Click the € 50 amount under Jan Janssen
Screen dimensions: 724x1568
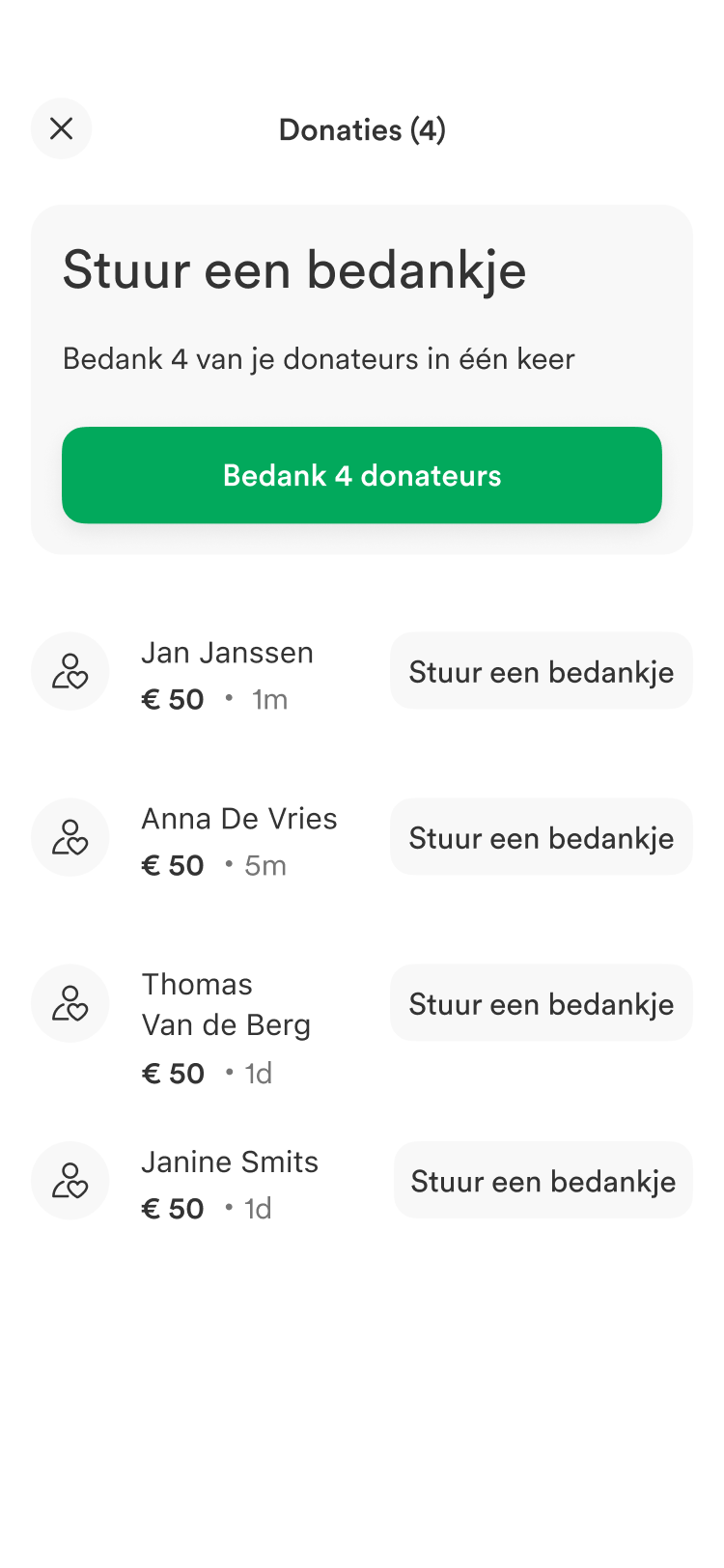click(173, 699)
